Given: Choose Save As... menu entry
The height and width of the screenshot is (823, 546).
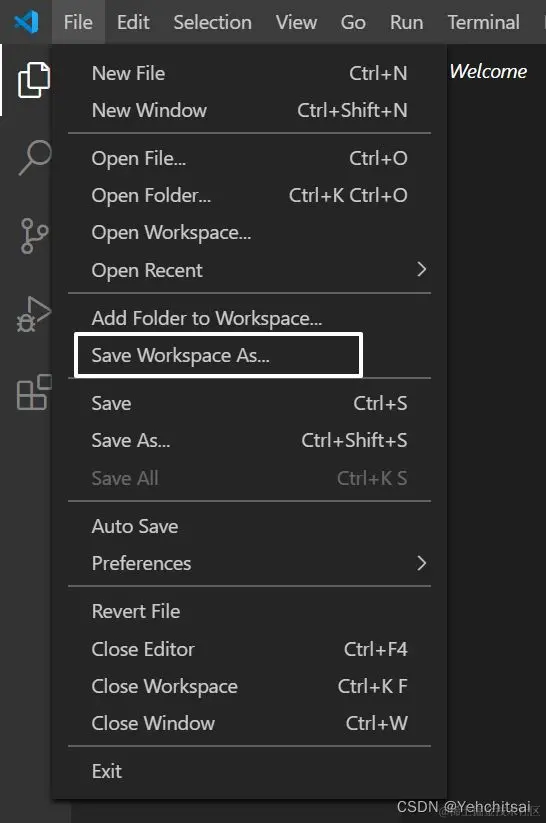Looking at the screenshot, I should pos(249,440).
